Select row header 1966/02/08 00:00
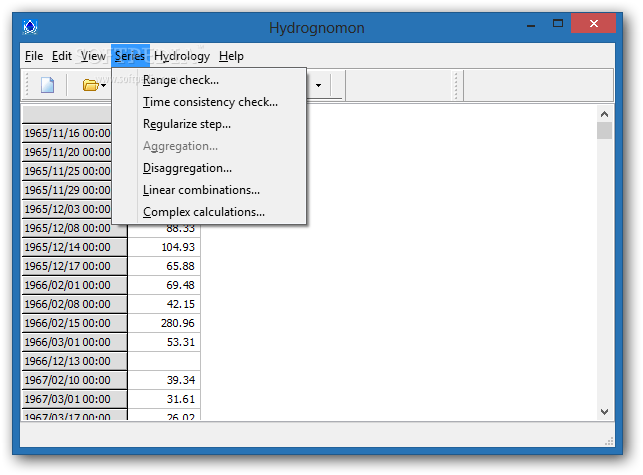This screenshot has height=475, width=643. coord(75,304)
